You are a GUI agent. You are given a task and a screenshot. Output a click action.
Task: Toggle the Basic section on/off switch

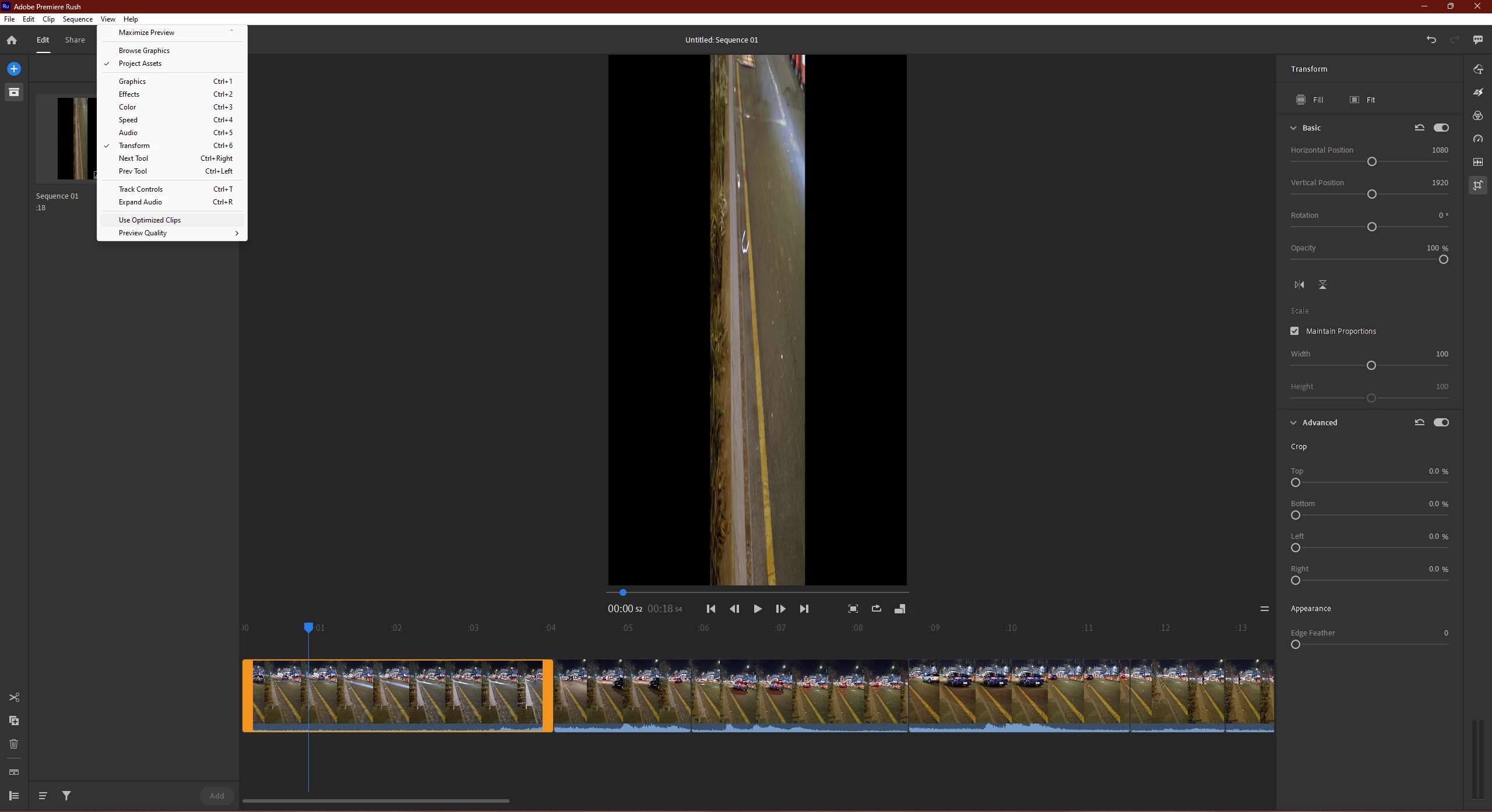[1441, 128]
